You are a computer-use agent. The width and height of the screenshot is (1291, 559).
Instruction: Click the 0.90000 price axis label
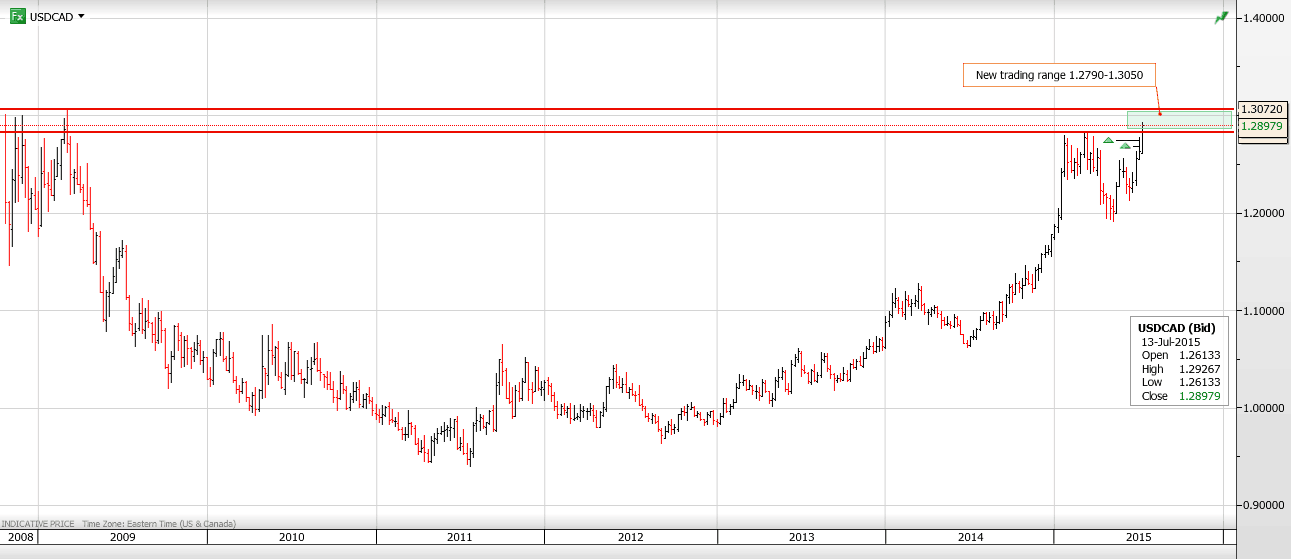[x=1262, y=505]
